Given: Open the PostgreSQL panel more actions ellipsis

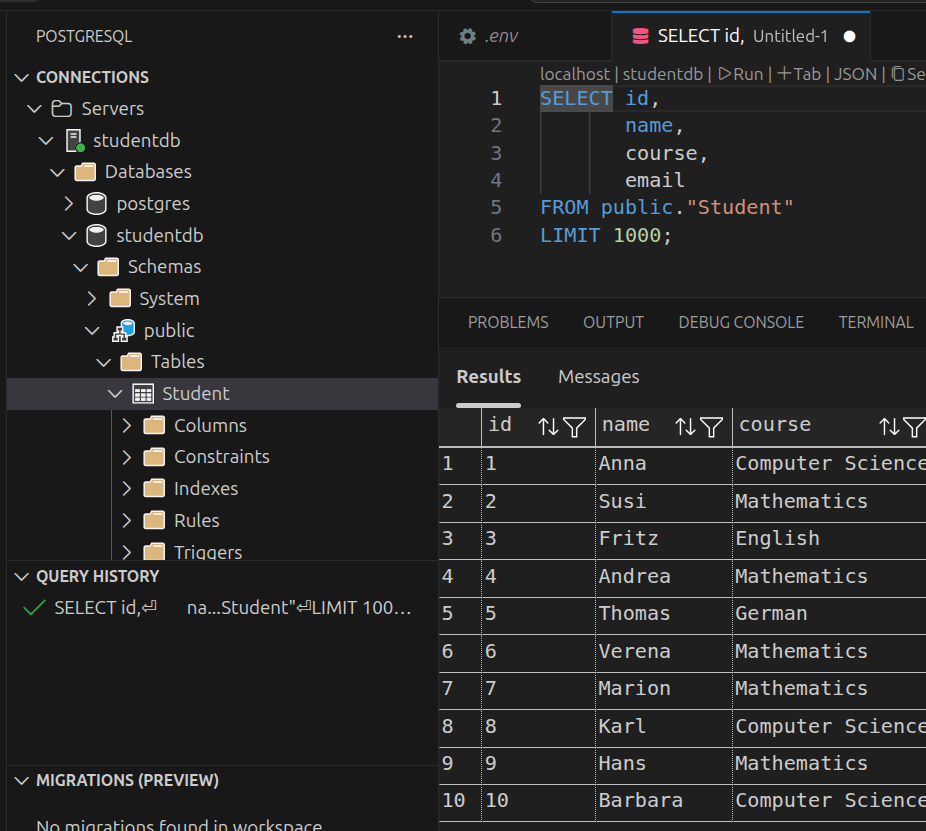Looking at the screenshot, I should 405,36.
